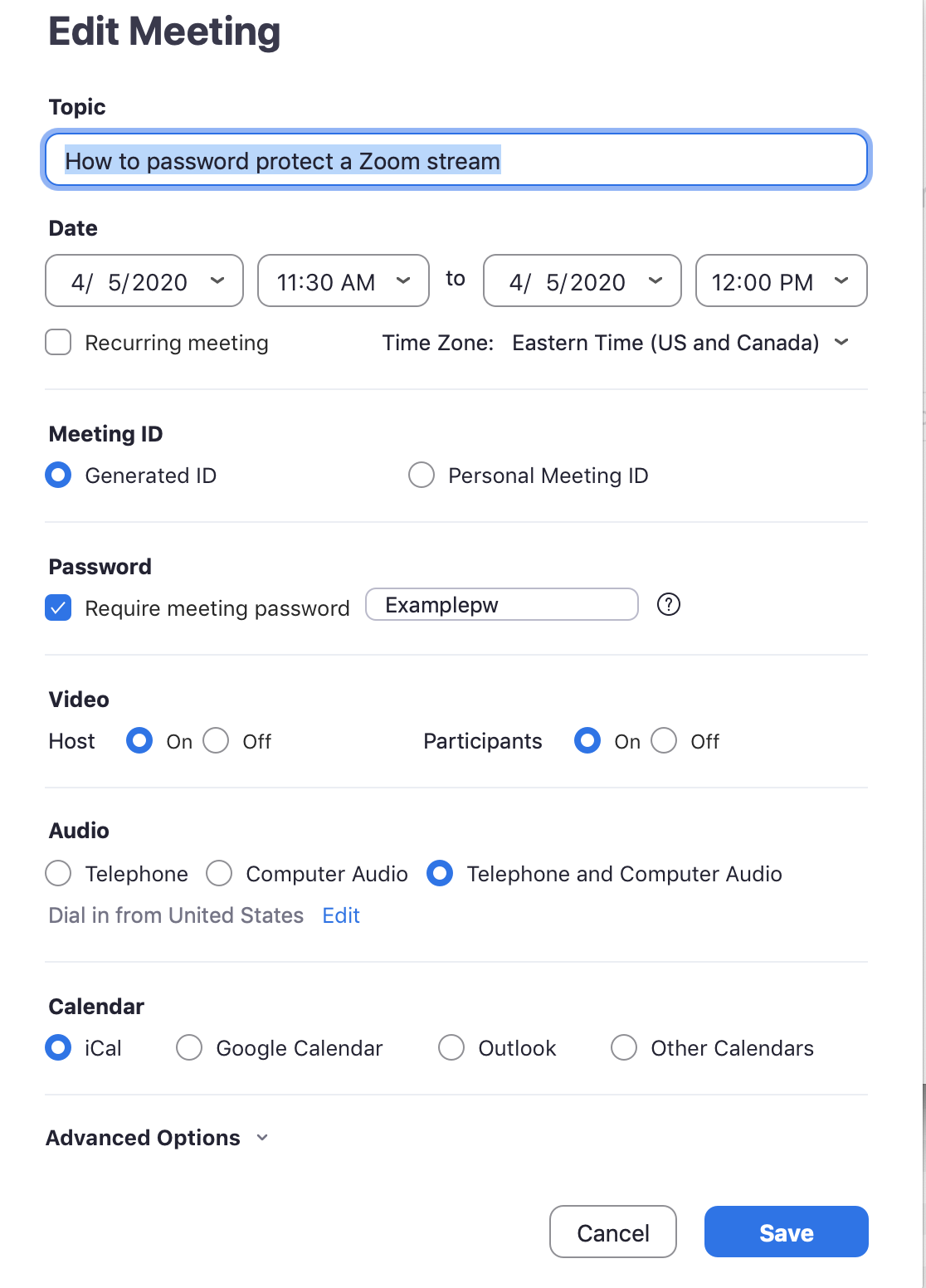
Task: Click the password help question mark icon
Action: pyautogui.click(x=668, y=605)
